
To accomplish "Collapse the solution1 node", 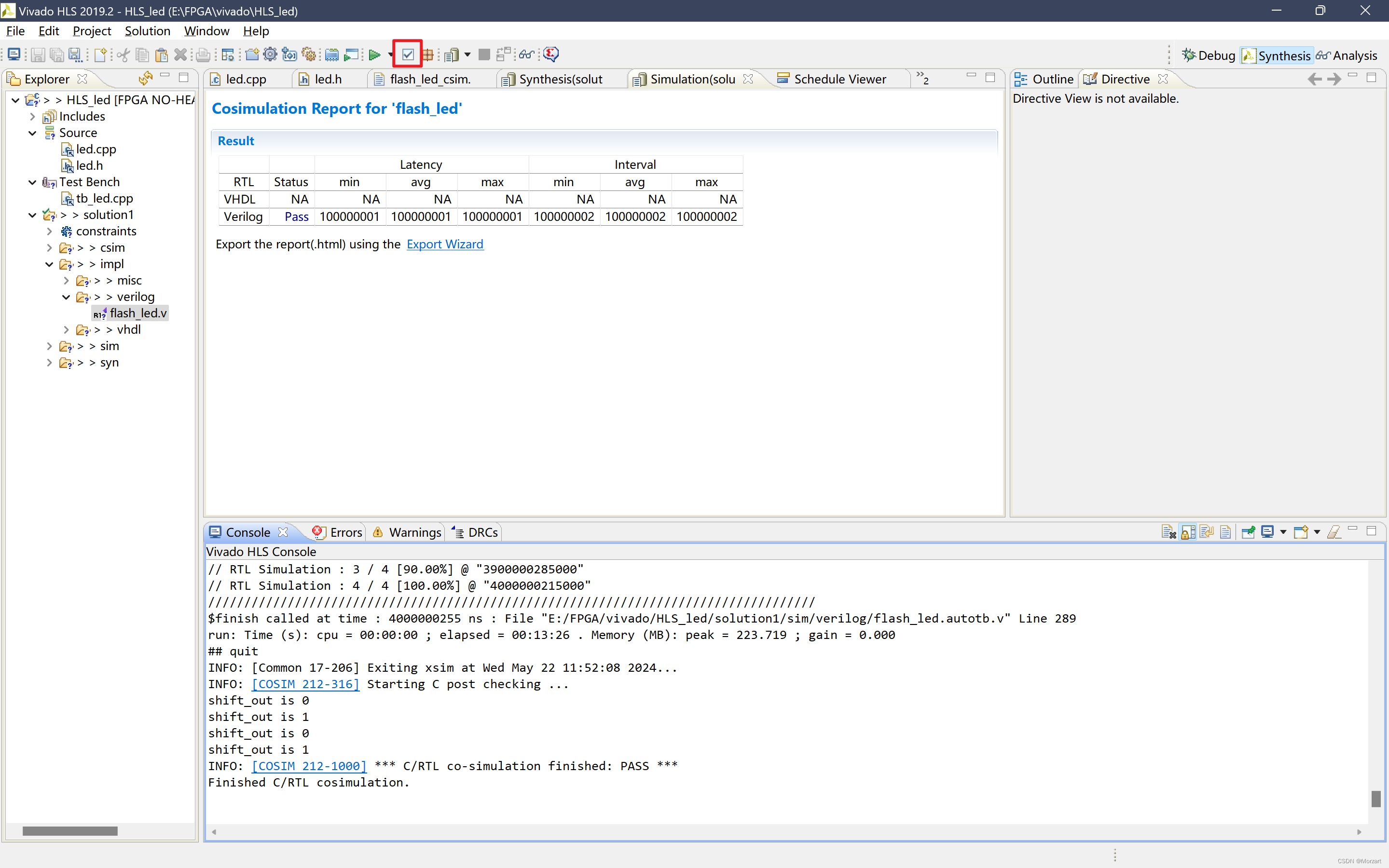I will tap(33, 215).
